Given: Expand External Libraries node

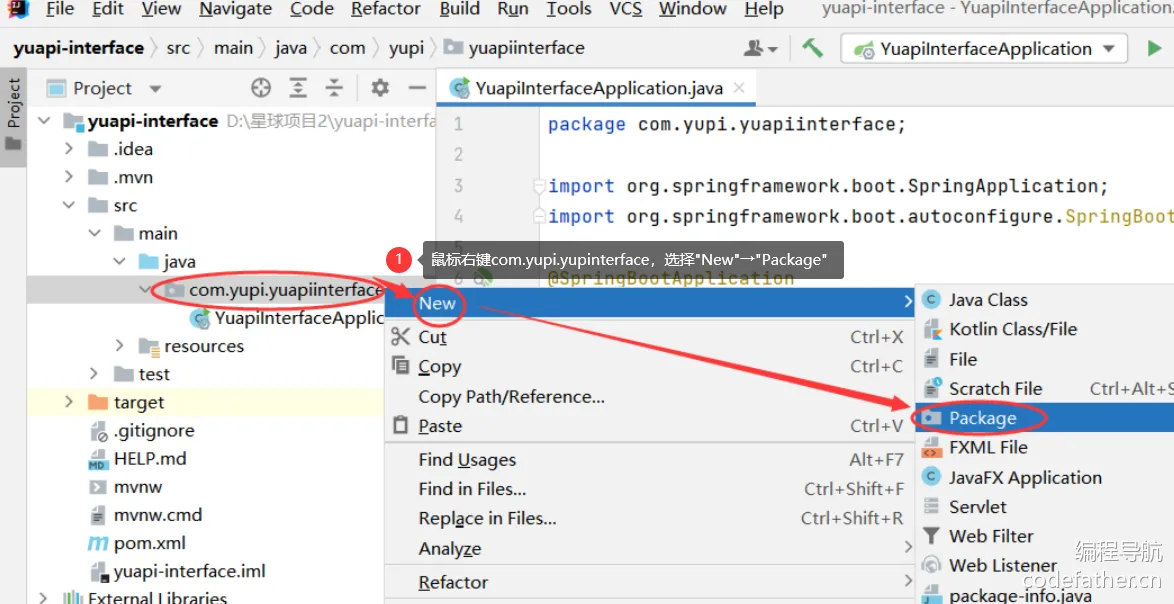Looking at the screenshot, I should (x=44, y=598).
